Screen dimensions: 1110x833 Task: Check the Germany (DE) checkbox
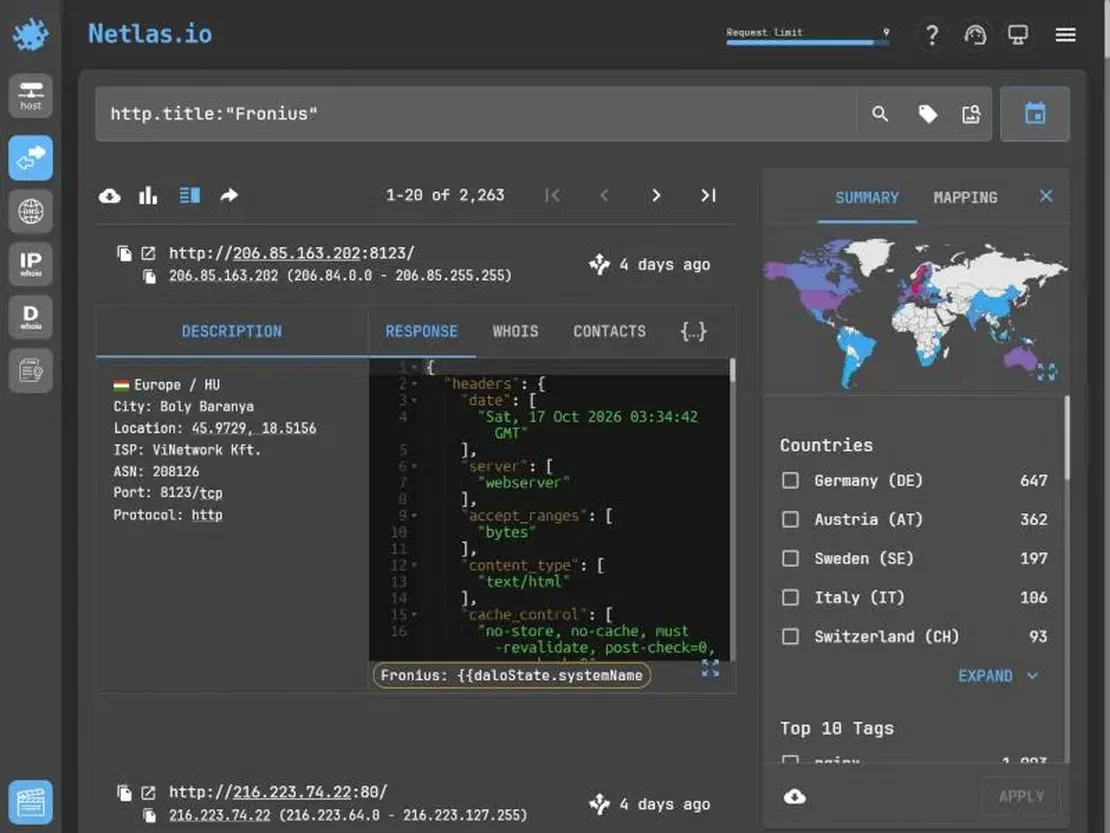coord(790,481)
